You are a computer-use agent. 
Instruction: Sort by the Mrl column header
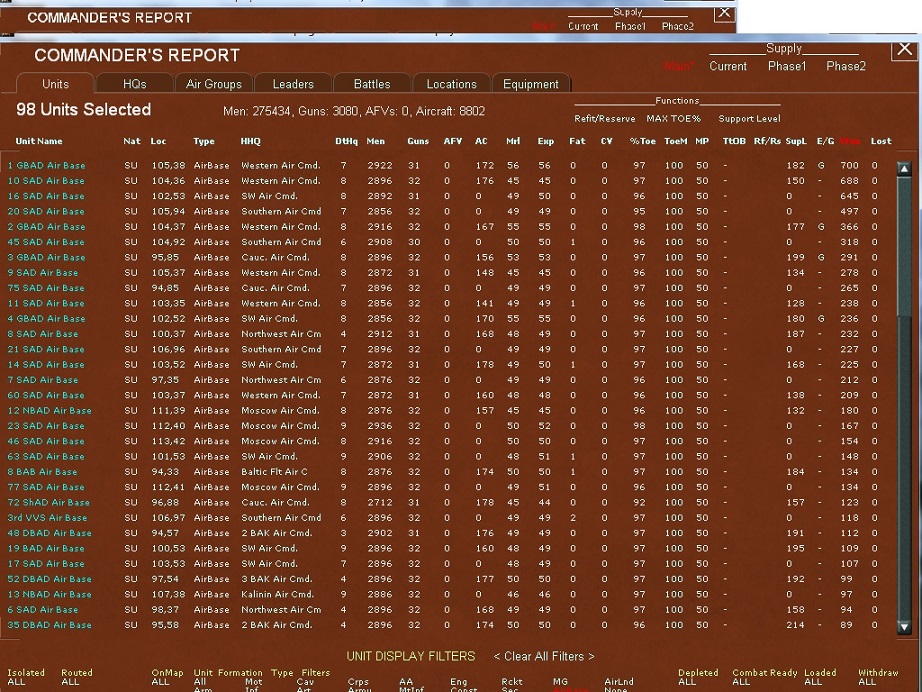[x=513, y=141]
